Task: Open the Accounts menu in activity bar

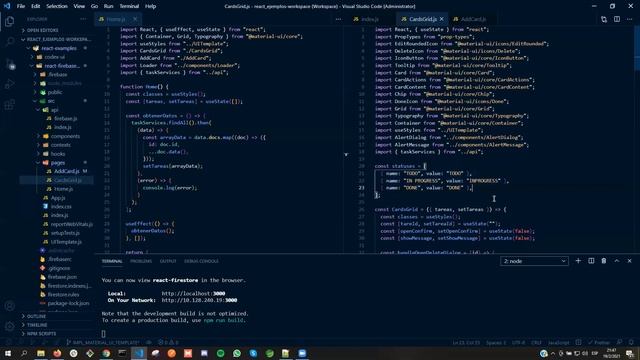Action: pos(9,306)
